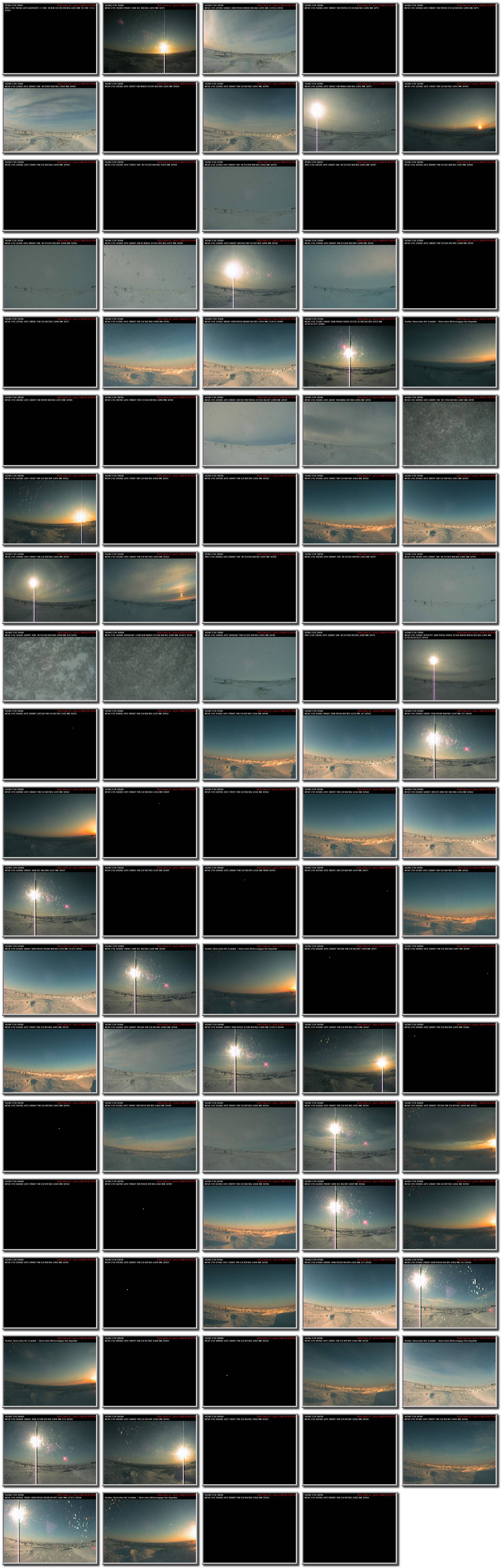Select the first thumbnail showing pink lens flare
The height and width of the screenshot is (1568, 501).
[349, 354]
